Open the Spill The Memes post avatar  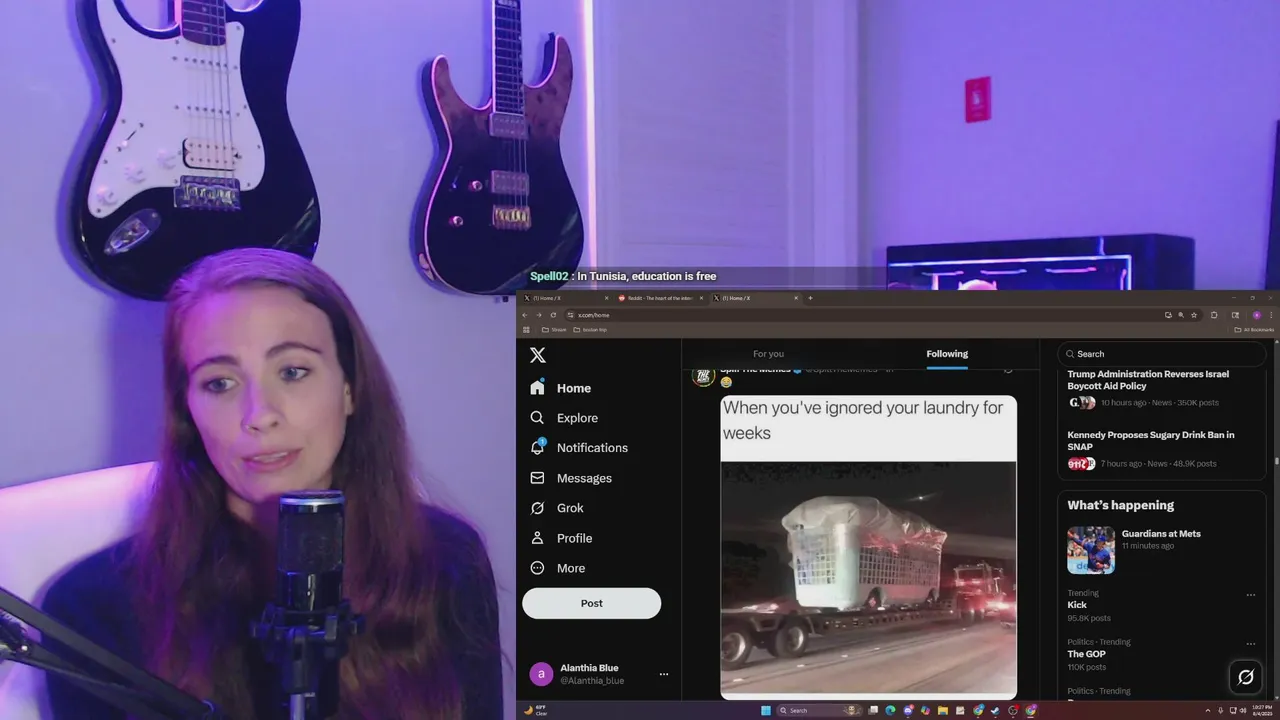coord(703,377)
